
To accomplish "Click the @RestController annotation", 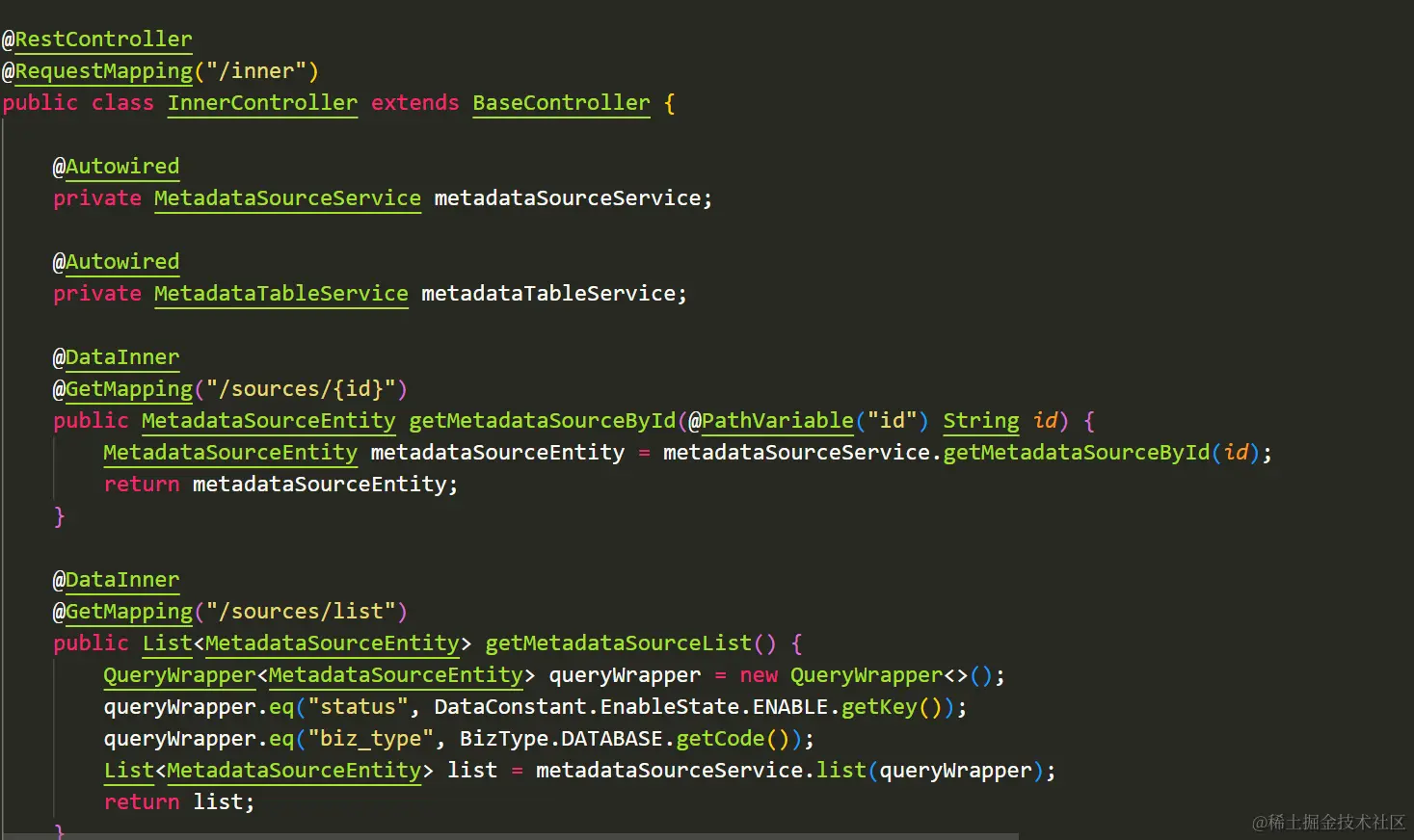I will [96, 39].
